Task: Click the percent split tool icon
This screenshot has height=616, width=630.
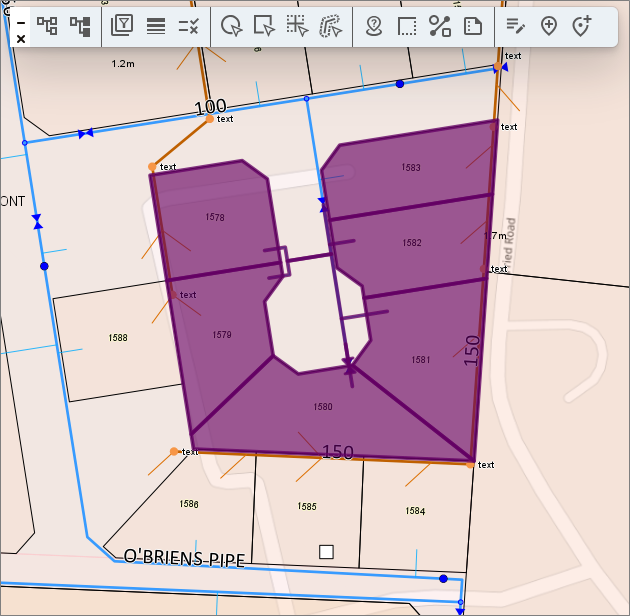Action: (439, 26)
